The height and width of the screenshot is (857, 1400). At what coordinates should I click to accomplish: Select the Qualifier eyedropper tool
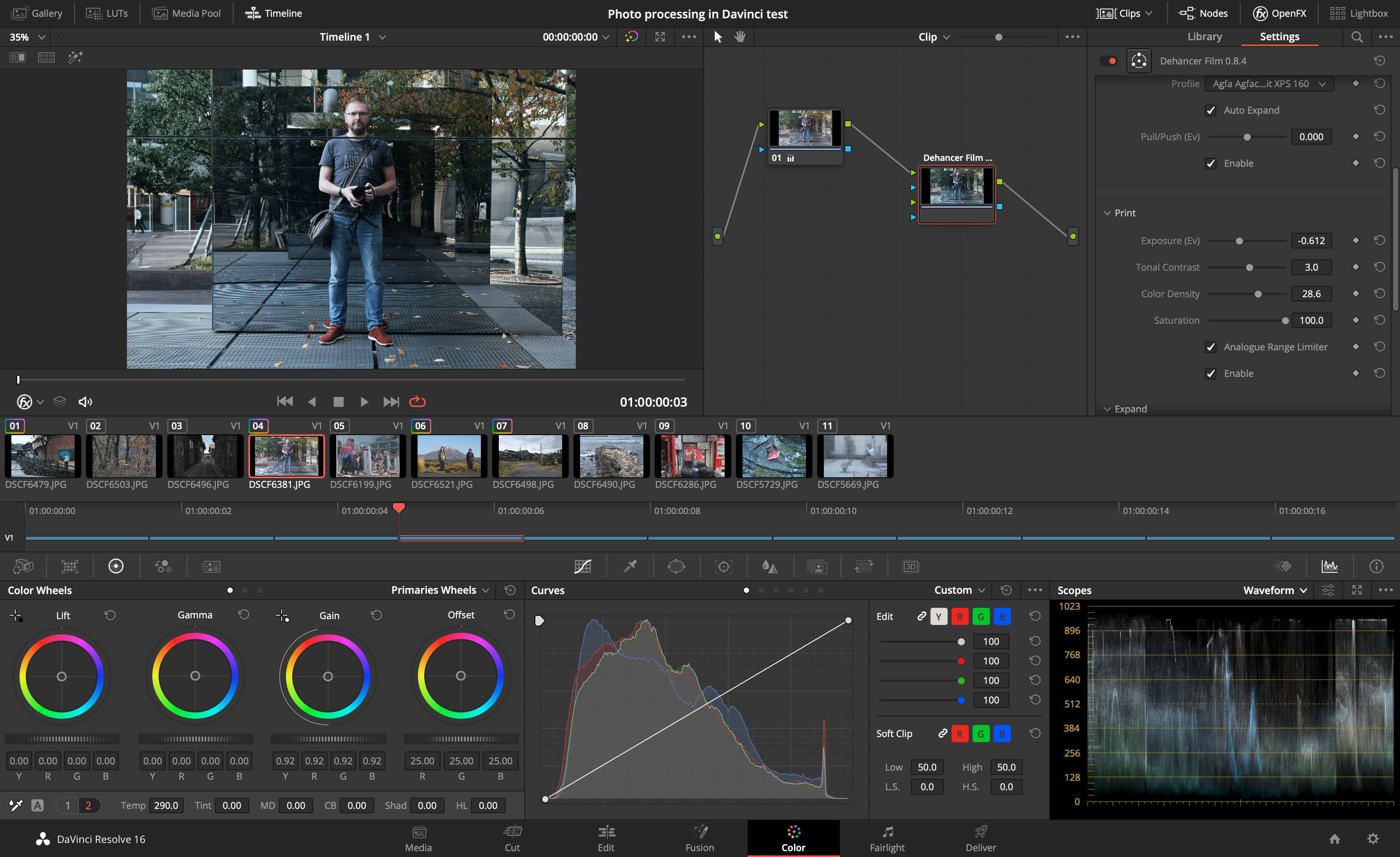(x=630, y=566)
